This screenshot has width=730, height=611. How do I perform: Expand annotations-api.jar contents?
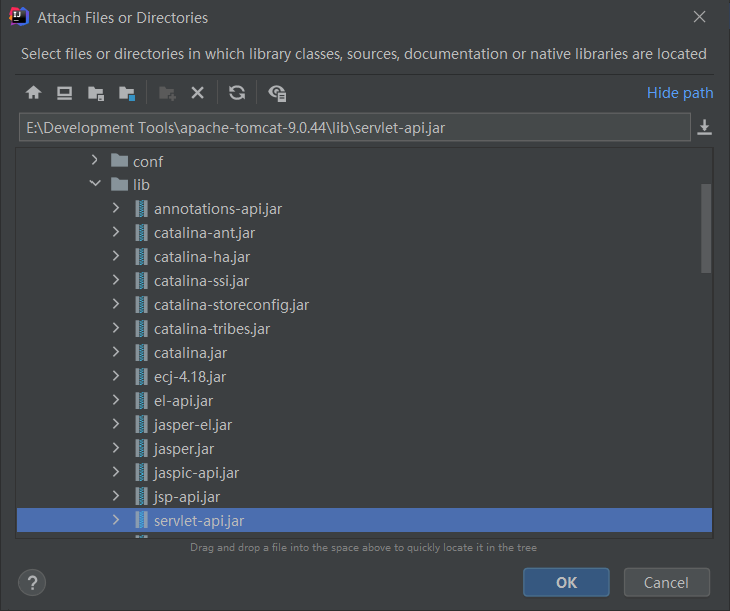click(116, 208)
